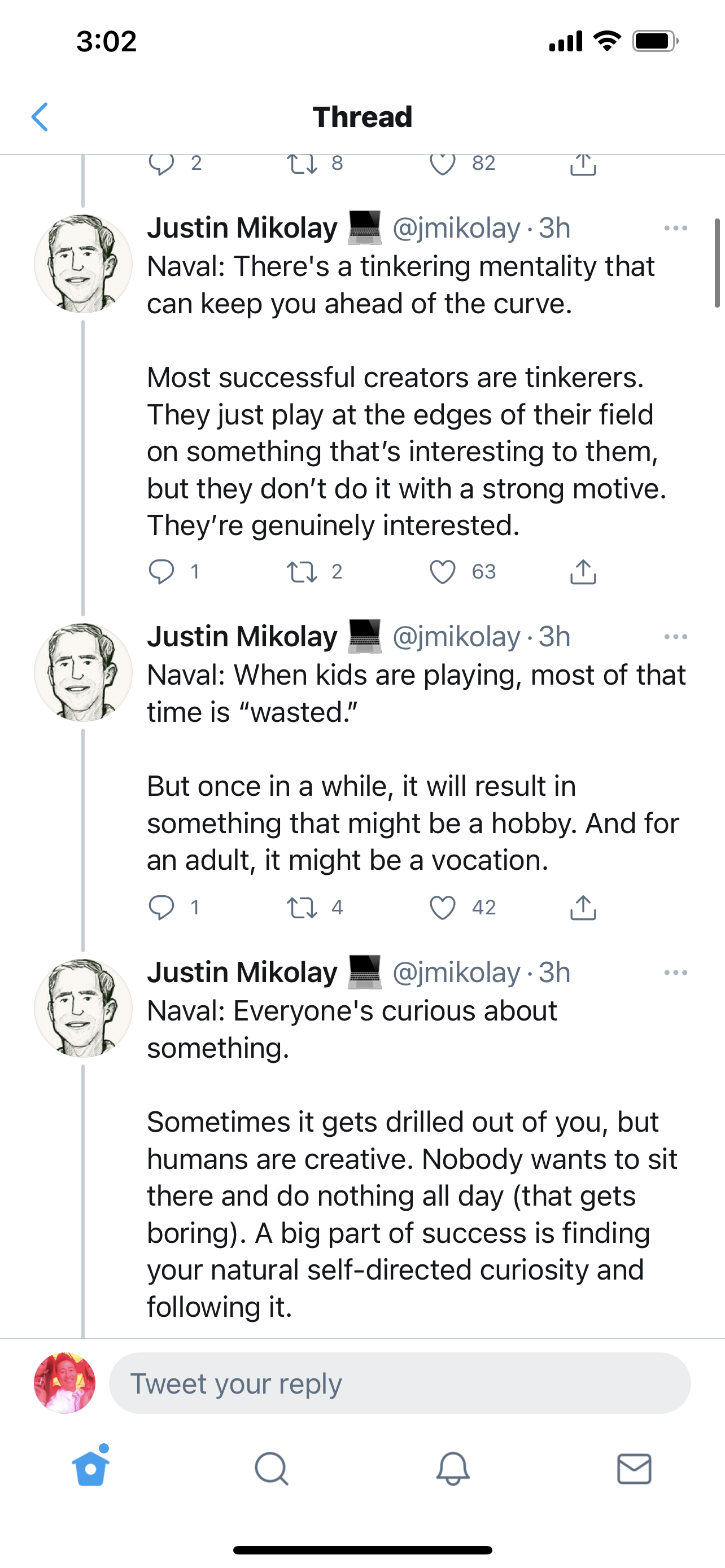Open @jmikolay handle on the curious tweet
Screen dimensions: 725x1568
tap(457, 973)
